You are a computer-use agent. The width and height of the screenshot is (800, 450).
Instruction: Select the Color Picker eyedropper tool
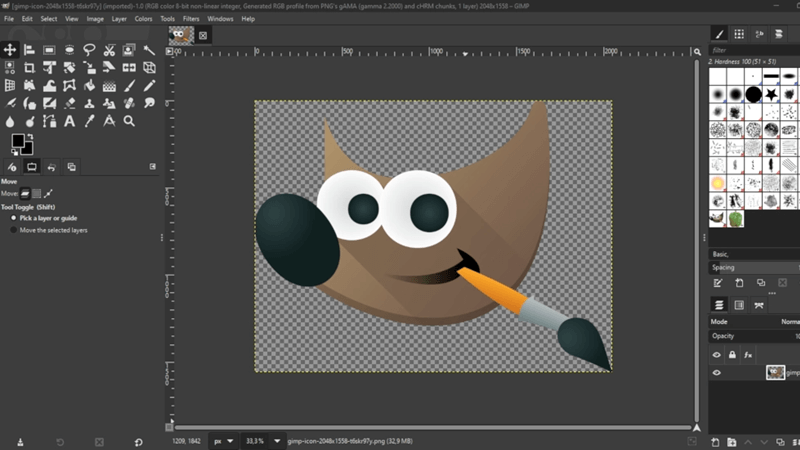(89, 121)
